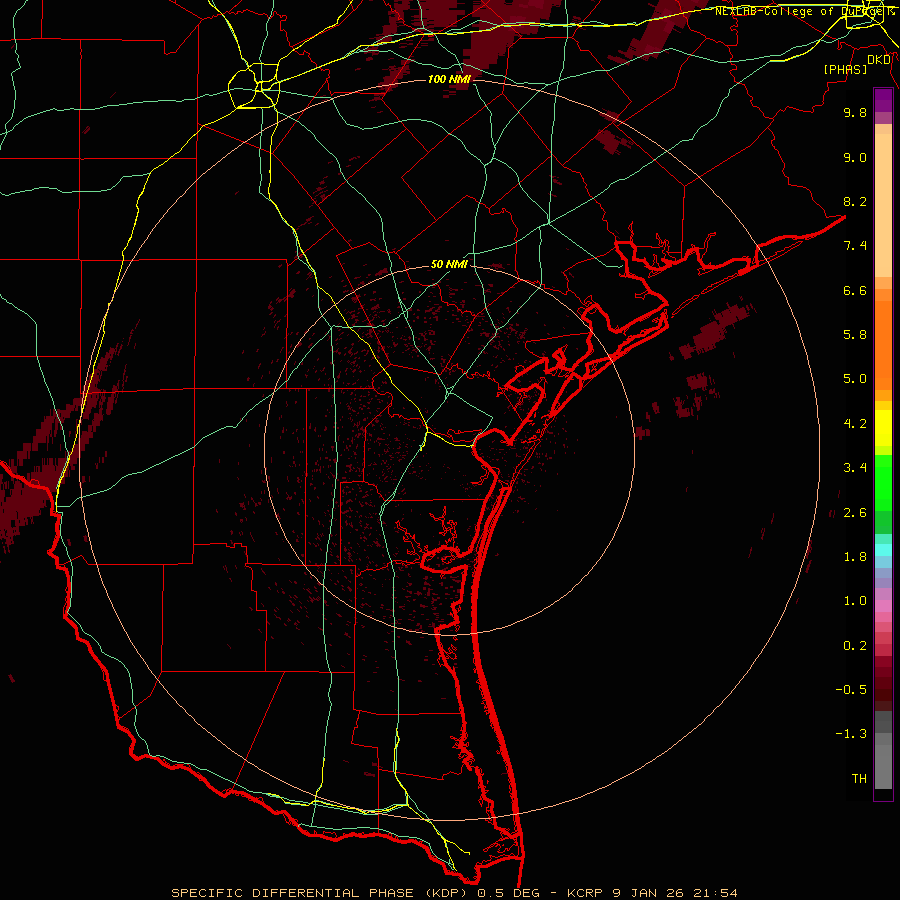Select the 1.0 value on the color scale
This screenshot has height=900, width=900.
tap(855, 601)
